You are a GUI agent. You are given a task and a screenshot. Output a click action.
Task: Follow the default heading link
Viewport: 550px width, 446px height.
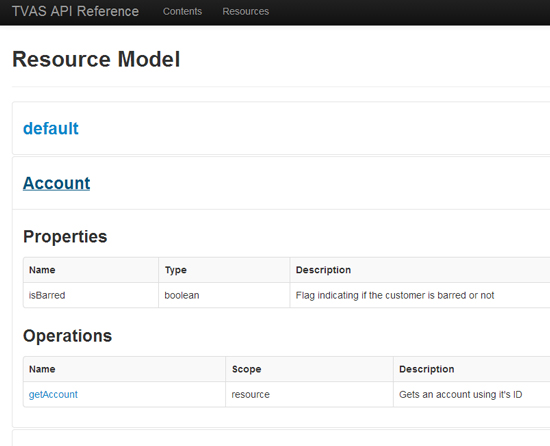click(x=51, y=128)
